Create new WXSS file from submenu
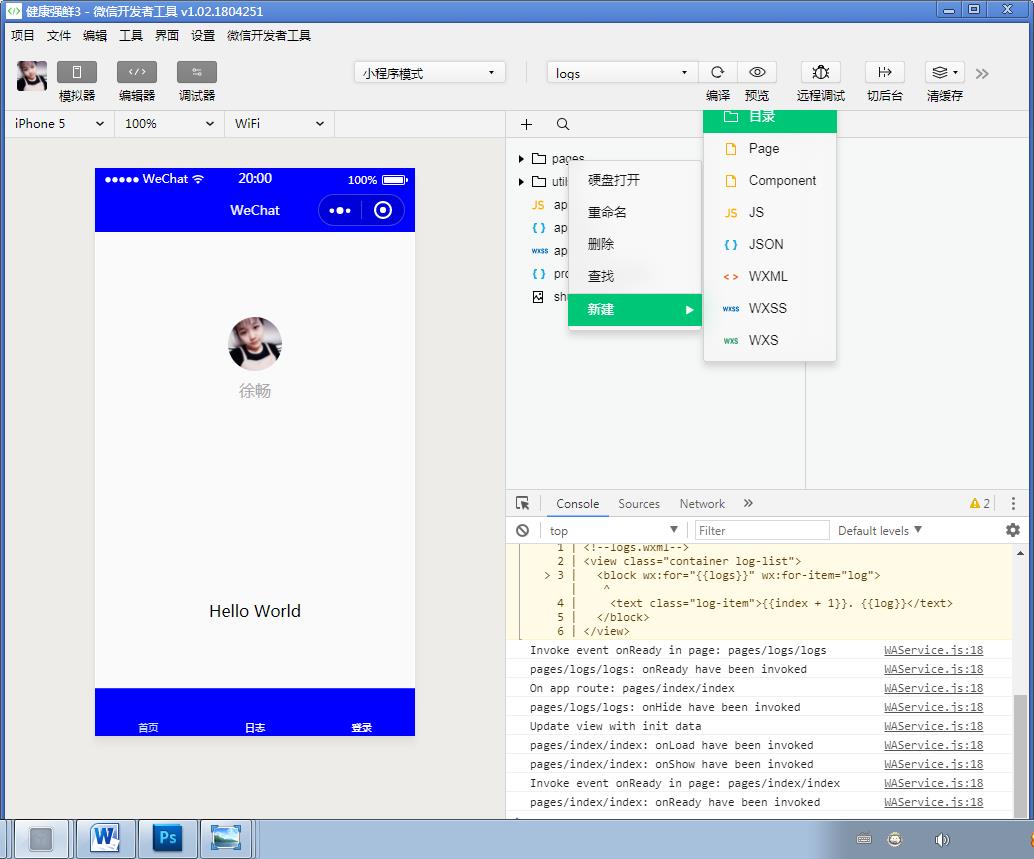 coord(770,308)
